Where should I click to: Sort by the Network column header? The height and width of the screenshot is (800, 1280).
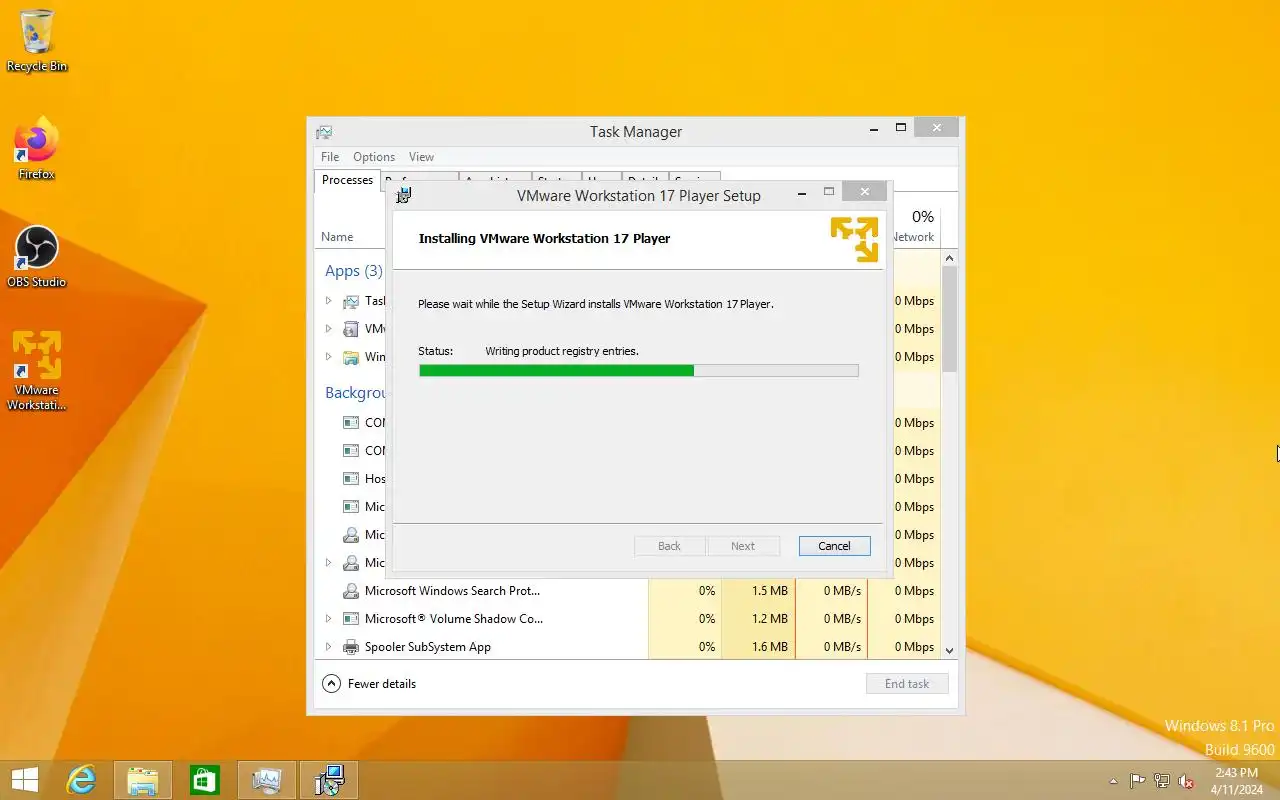914,227
